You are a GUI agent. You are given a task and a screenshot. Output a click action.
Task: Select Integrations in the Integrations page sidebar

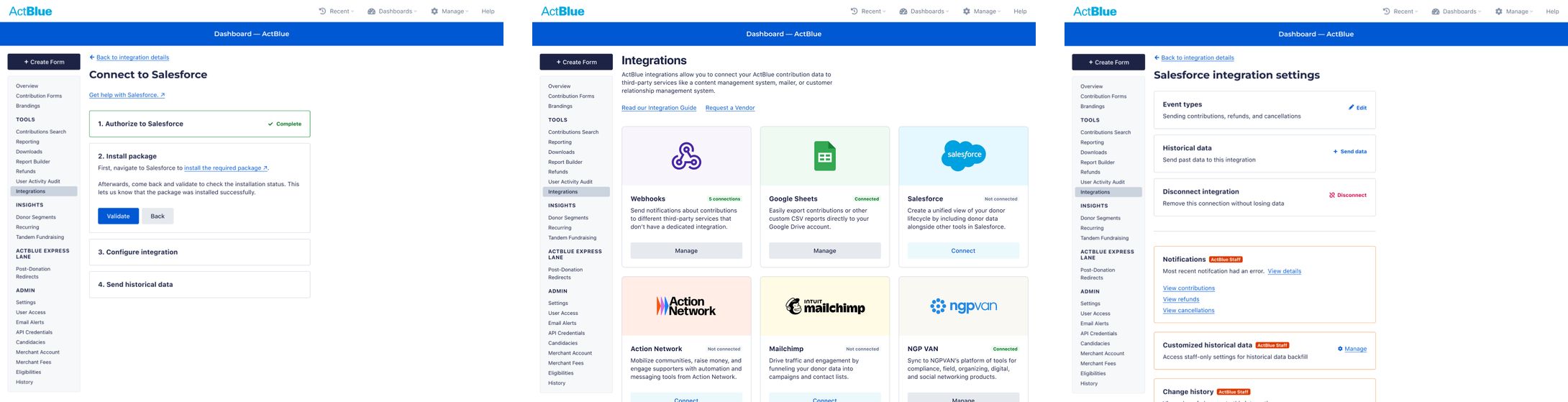[x=576, y=192]
